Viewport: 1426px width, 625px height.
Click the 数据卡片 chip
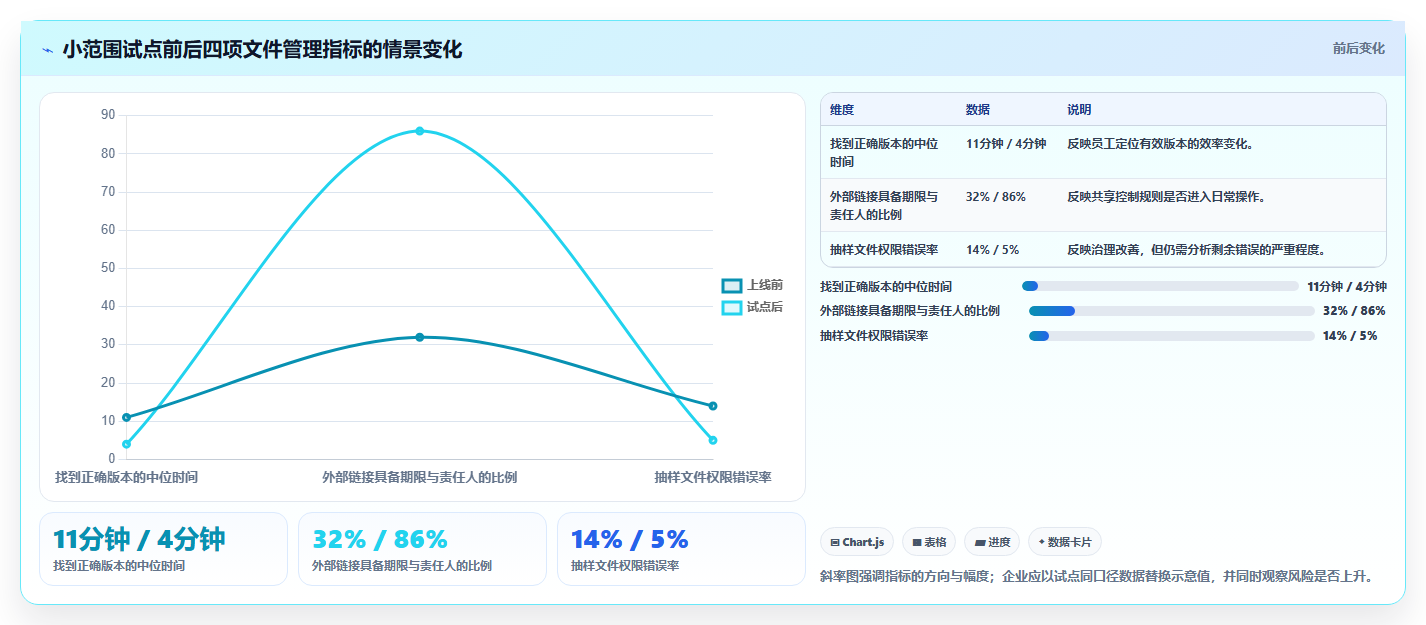click(1065, 542)
